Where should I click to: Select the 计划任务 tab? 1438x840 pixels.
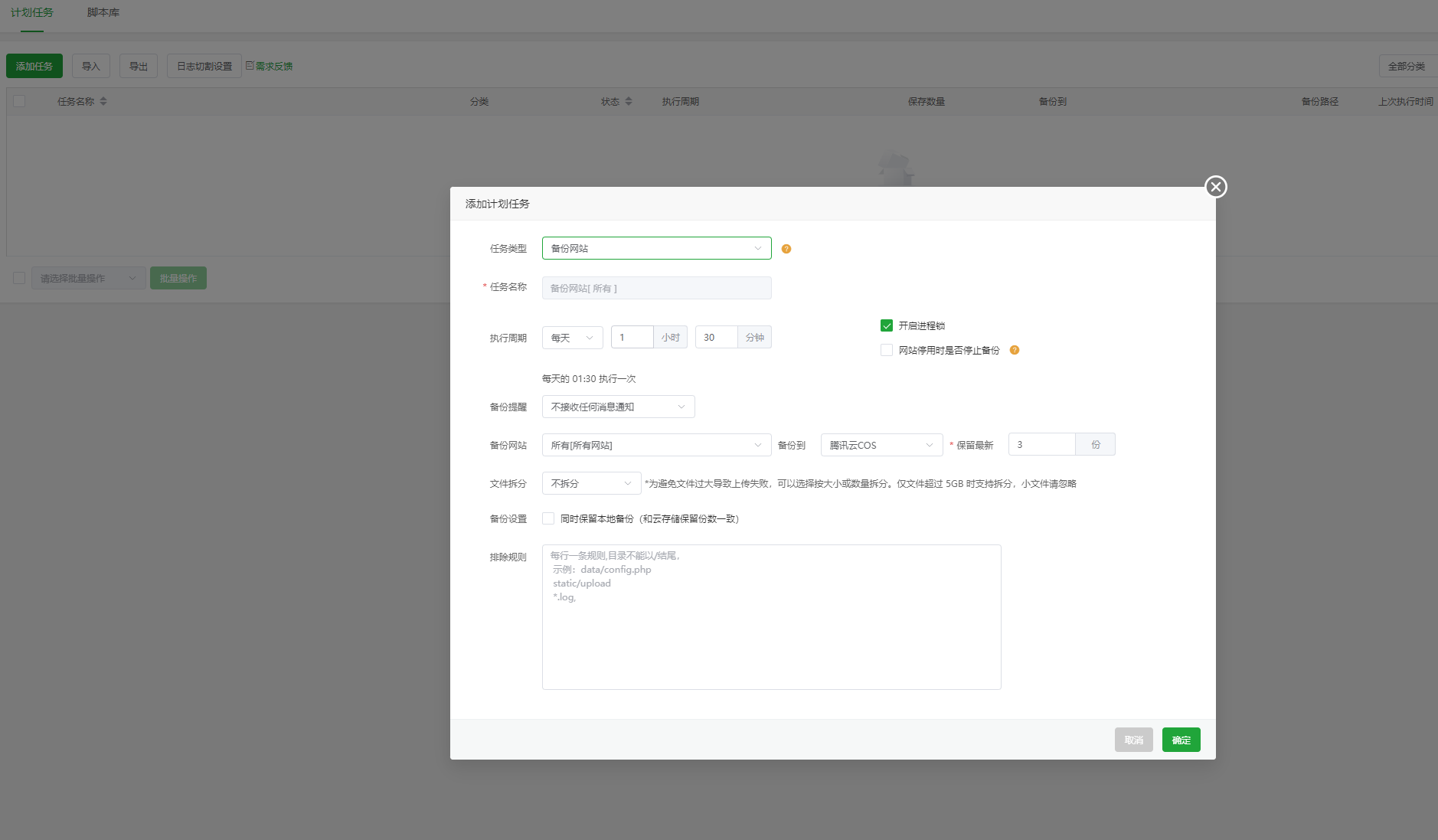[32, 13]
